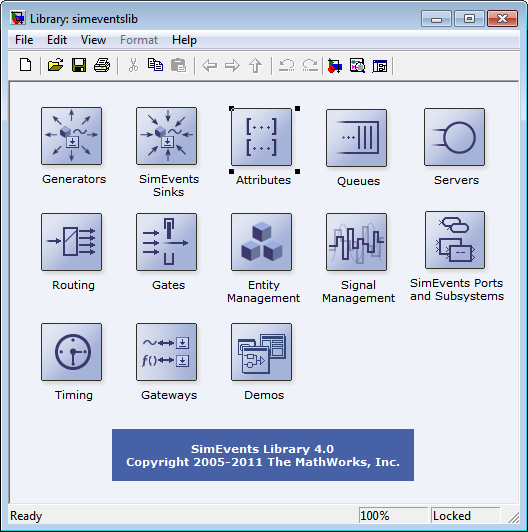Open the Generators library block
This screenshot has width=528, height=532.
pos(71,136)
